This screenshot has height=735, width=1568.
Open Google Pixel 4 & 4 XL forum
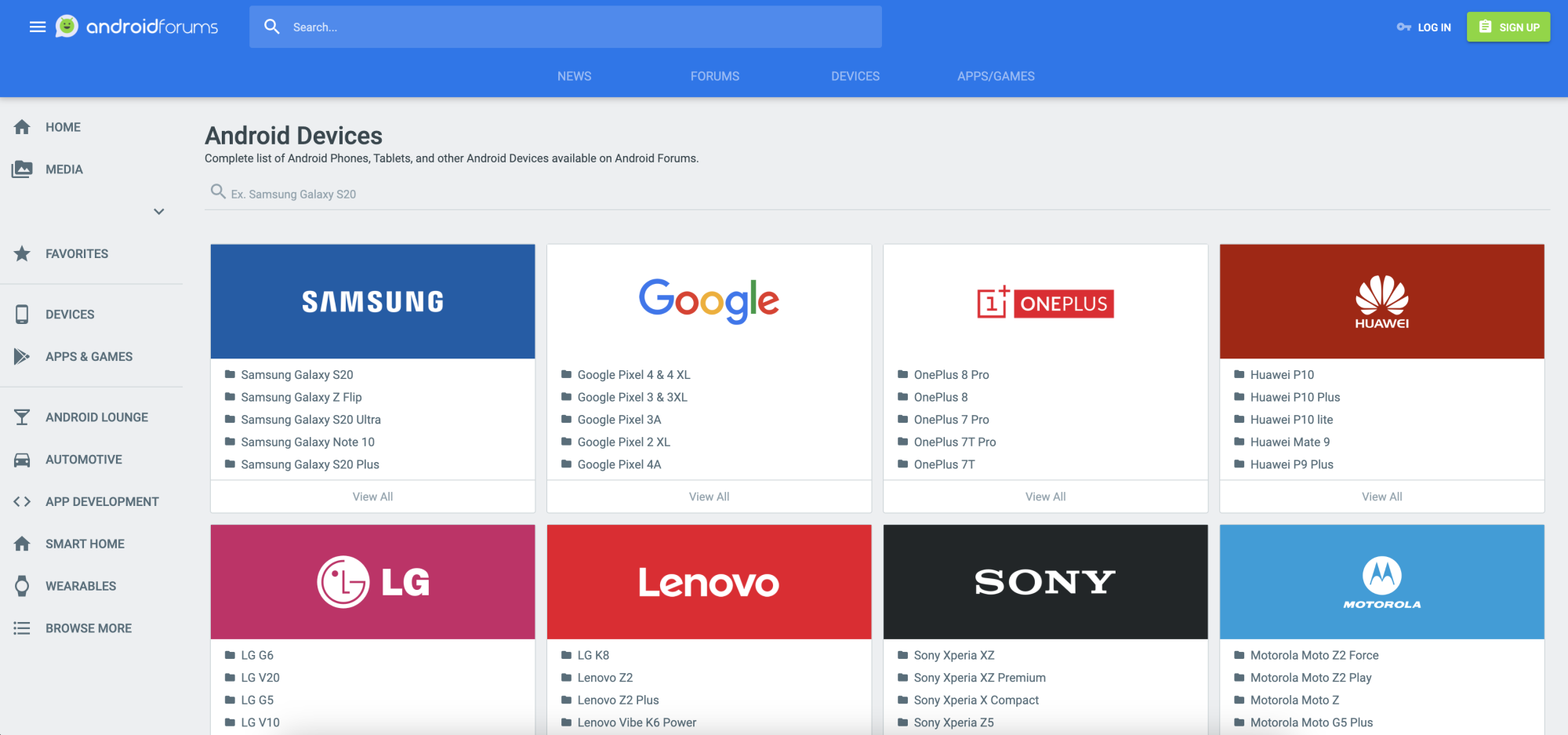pyautogui.click(x=633, y=375)
